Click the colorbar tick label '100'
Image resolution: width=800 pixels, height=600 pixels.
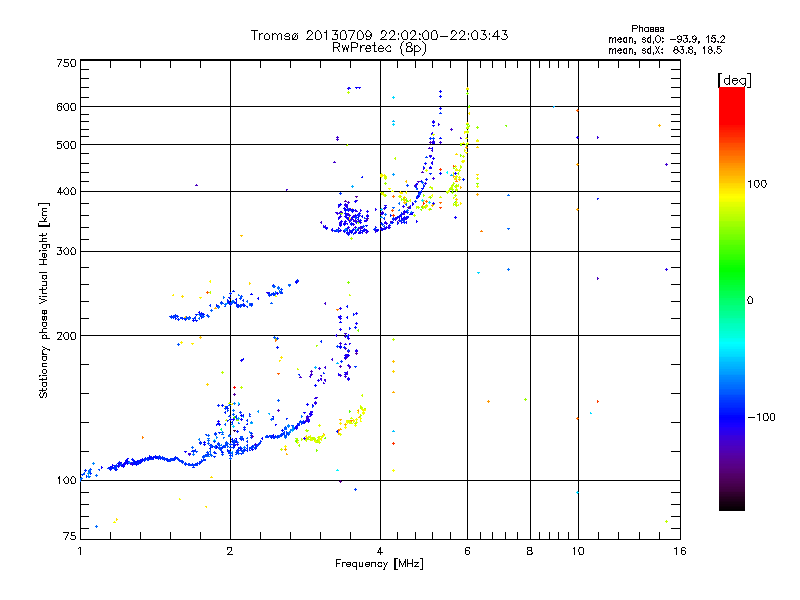pyautogui.click(x=757, y=184)
